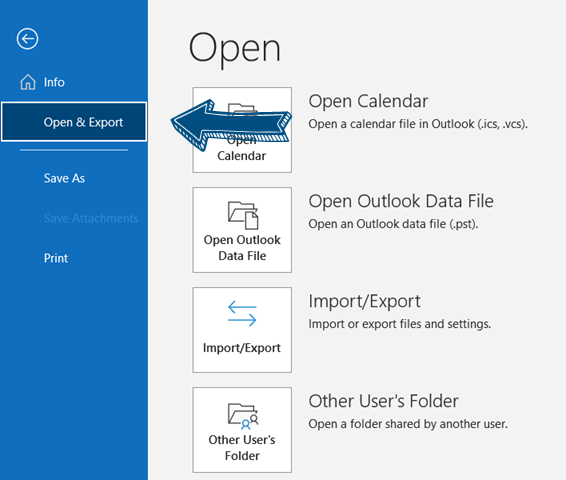Click the home icon beside Info
This screenshot has height=480, width=566.
tap(28, 82)
